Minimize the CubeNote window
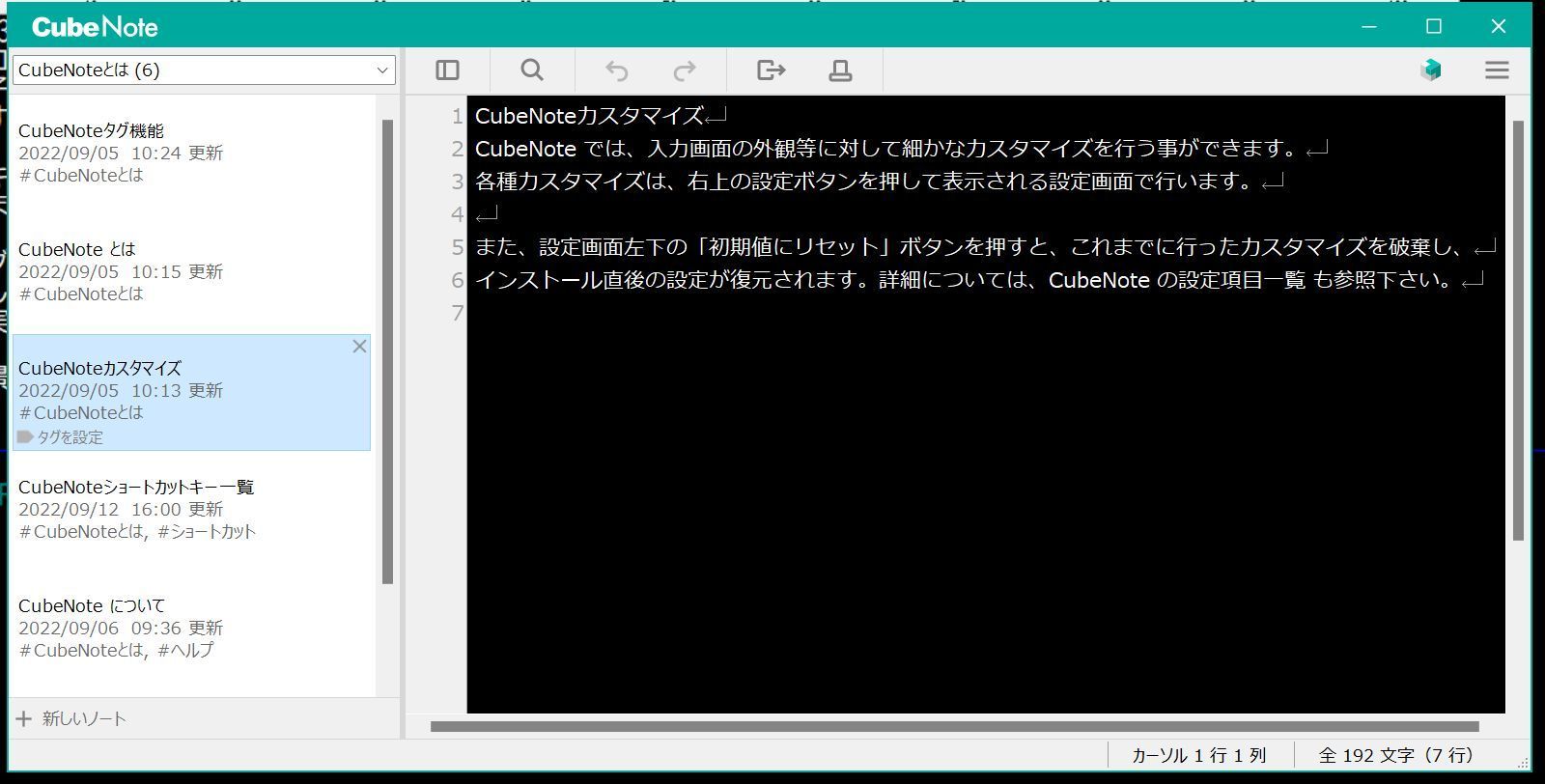 coord(1369,26)
